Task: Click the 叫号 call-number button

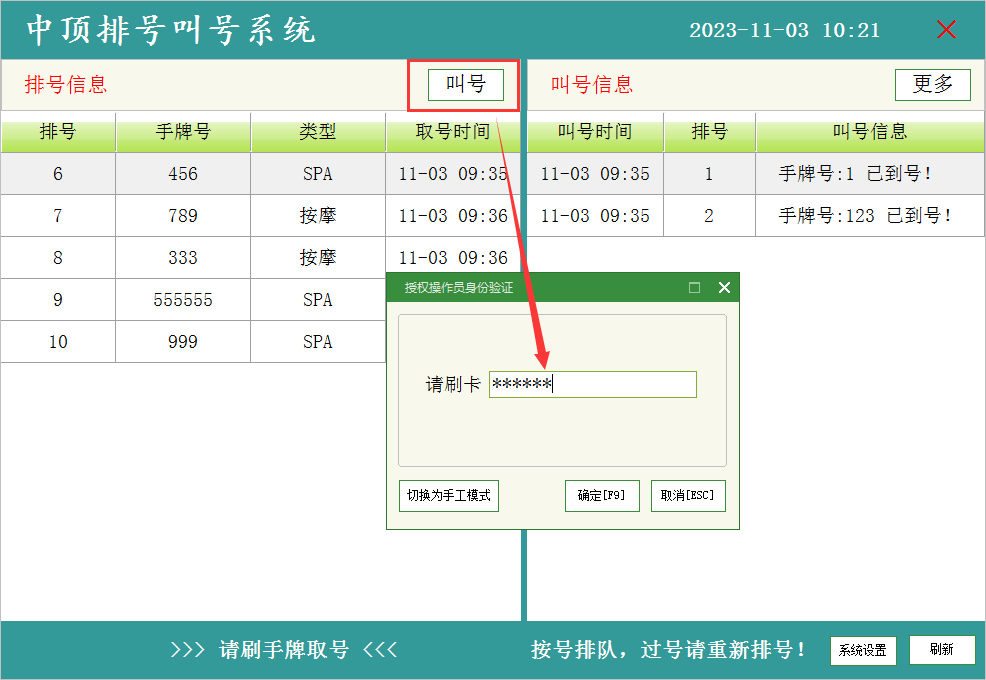Action: point(465,85)
